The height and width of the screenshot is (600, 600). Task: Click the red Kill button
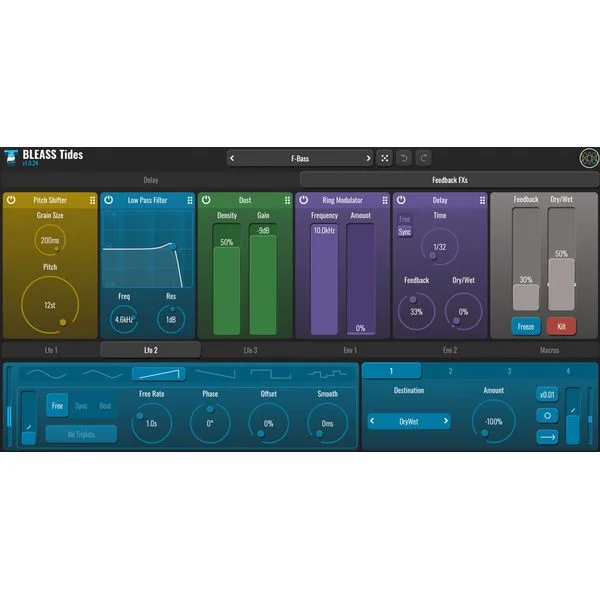[x=561, y=326]
